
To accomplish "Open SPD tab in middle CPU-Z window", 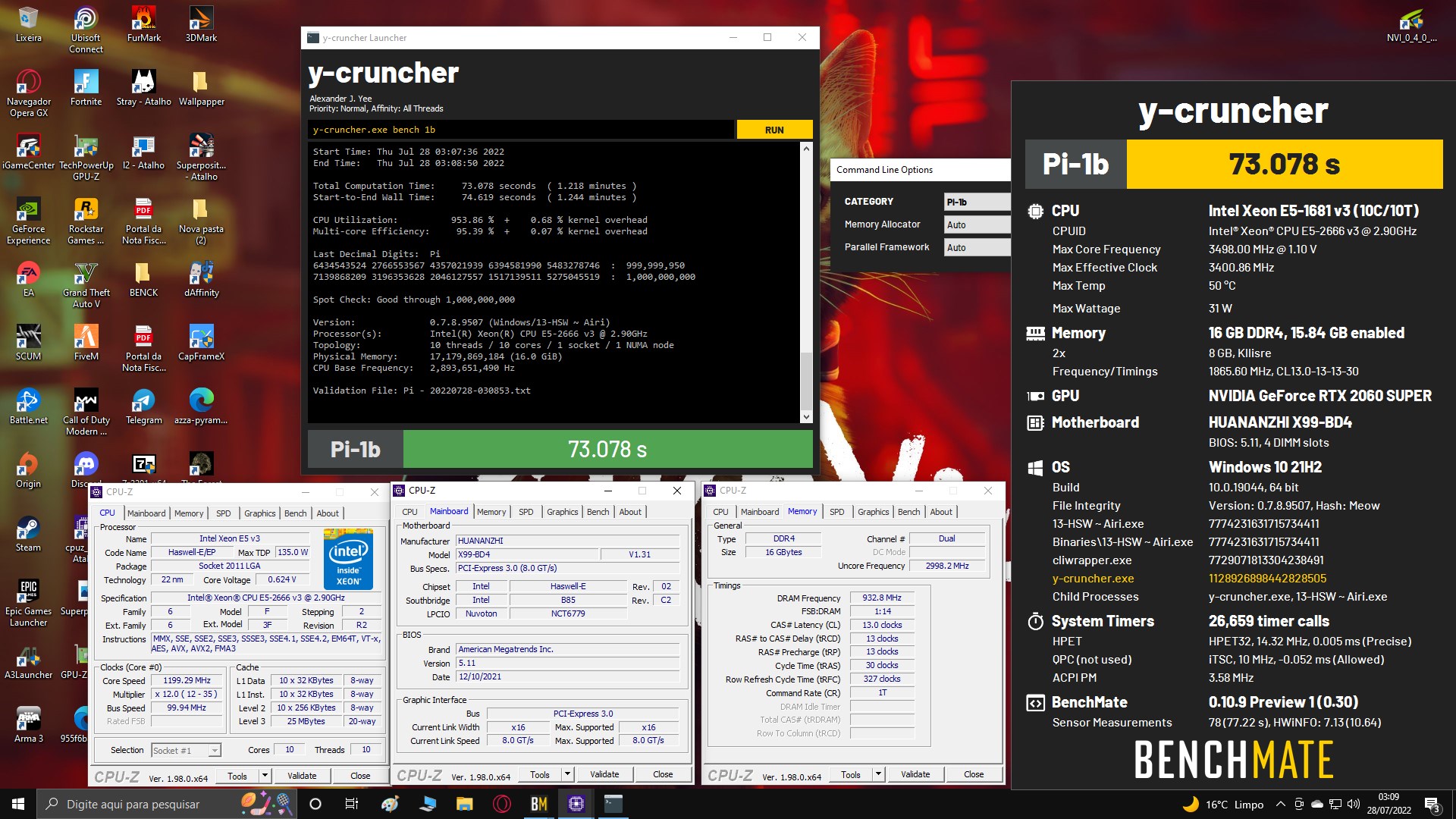I will point(526,512).
